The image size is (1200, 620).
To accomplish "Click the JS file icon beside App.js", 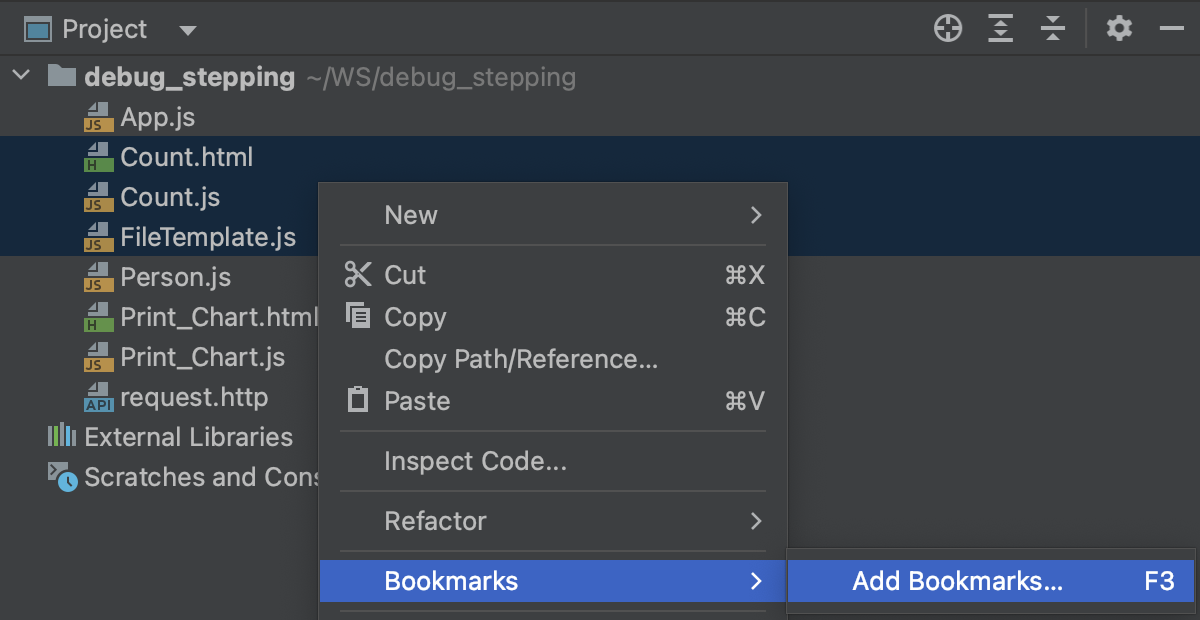I will (97, 117).
